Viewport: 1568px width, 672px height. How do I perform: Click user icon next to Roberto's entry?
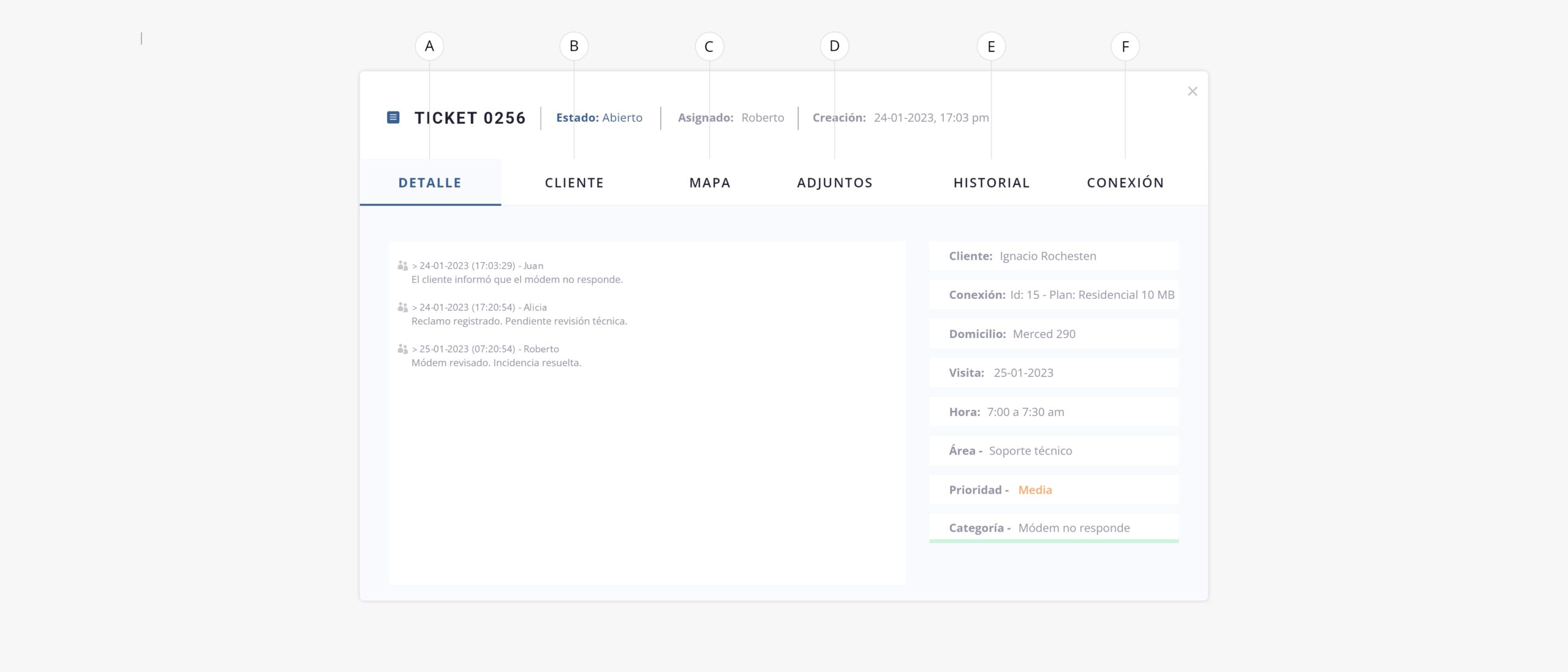pyautogui.click(x=402, y=349)
